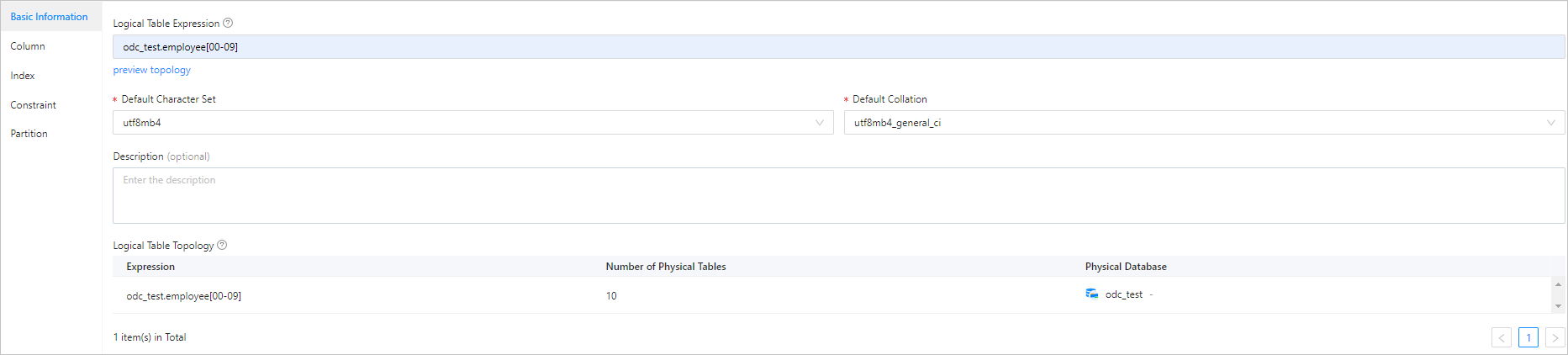Screen dimensions: 1568x355
Task: Click the odc_test physical database icon
Action: coord(1092,294)
